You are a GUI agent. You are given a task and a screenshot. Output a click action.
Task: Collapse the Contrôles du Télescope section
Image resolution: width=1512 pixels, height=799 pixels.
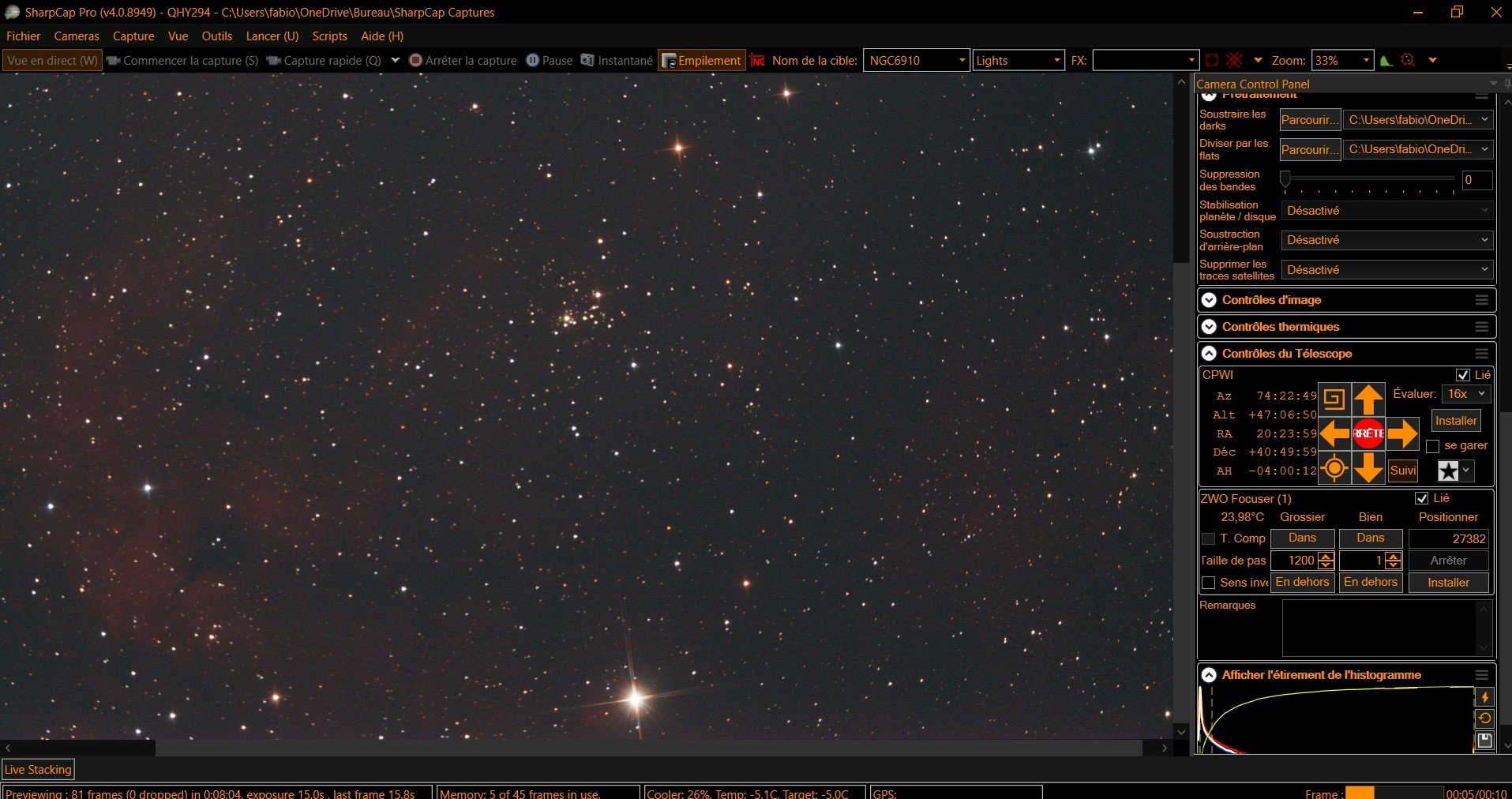pos(1209,354)
